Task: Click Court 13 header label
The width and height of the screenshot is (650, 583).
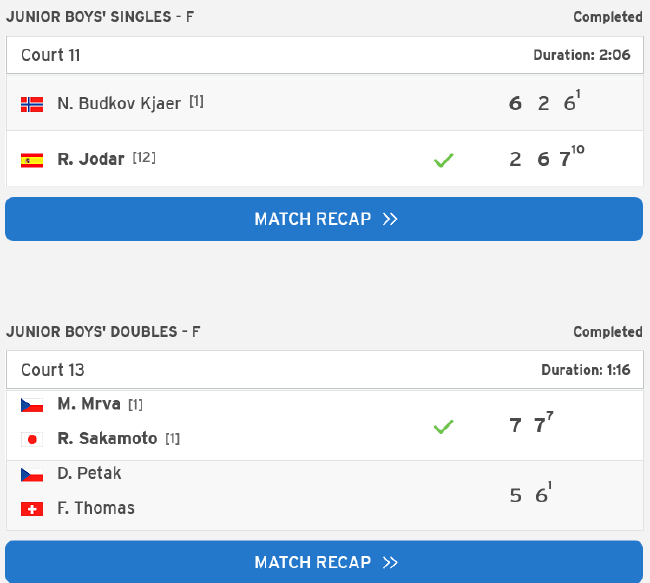Action: pos(53,370)
